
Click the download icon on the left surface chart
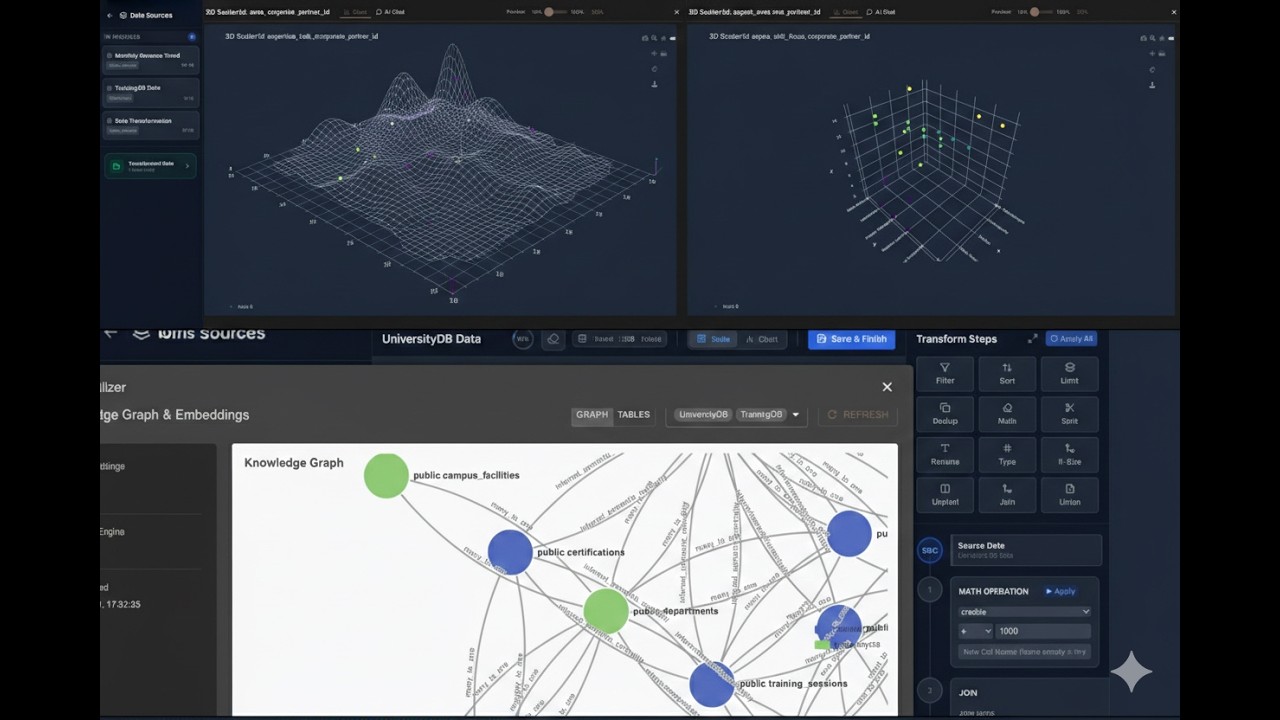pos(655,84)
